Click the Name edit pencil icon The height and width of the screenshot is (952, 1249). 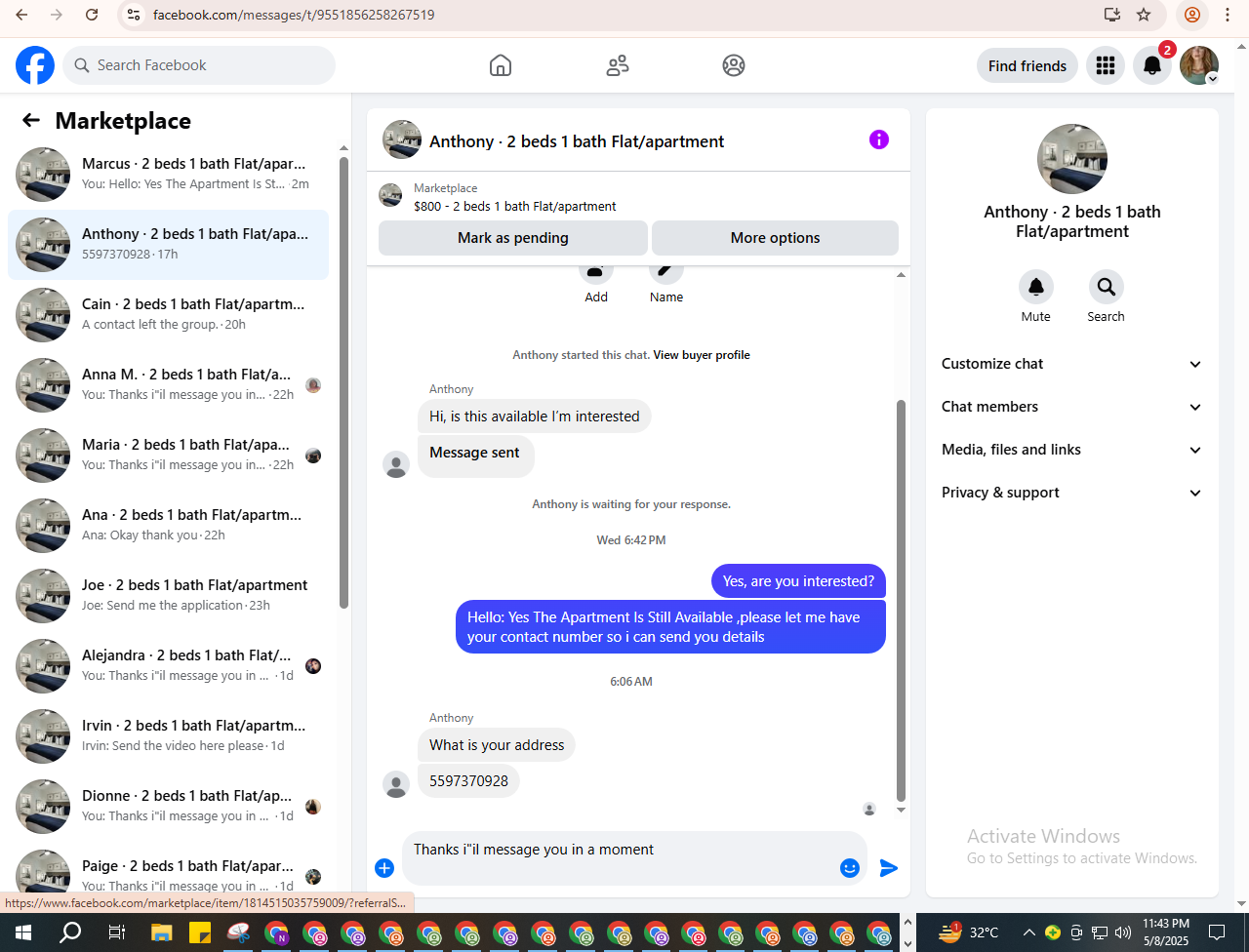tap(666, 272)
